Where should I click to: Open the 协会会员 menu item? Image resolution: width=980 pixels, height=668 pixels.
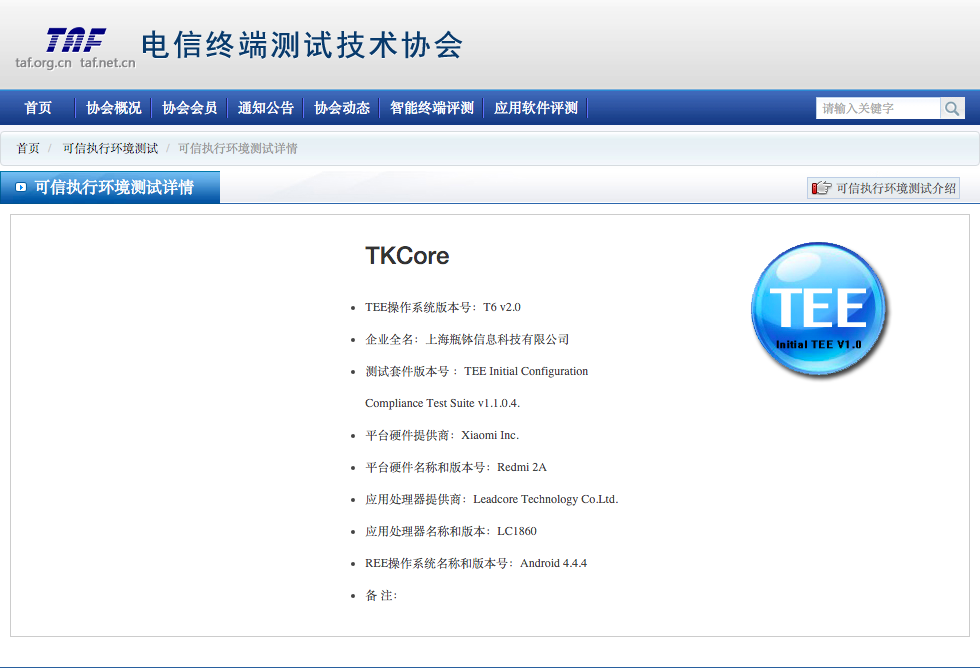(190, 108)
